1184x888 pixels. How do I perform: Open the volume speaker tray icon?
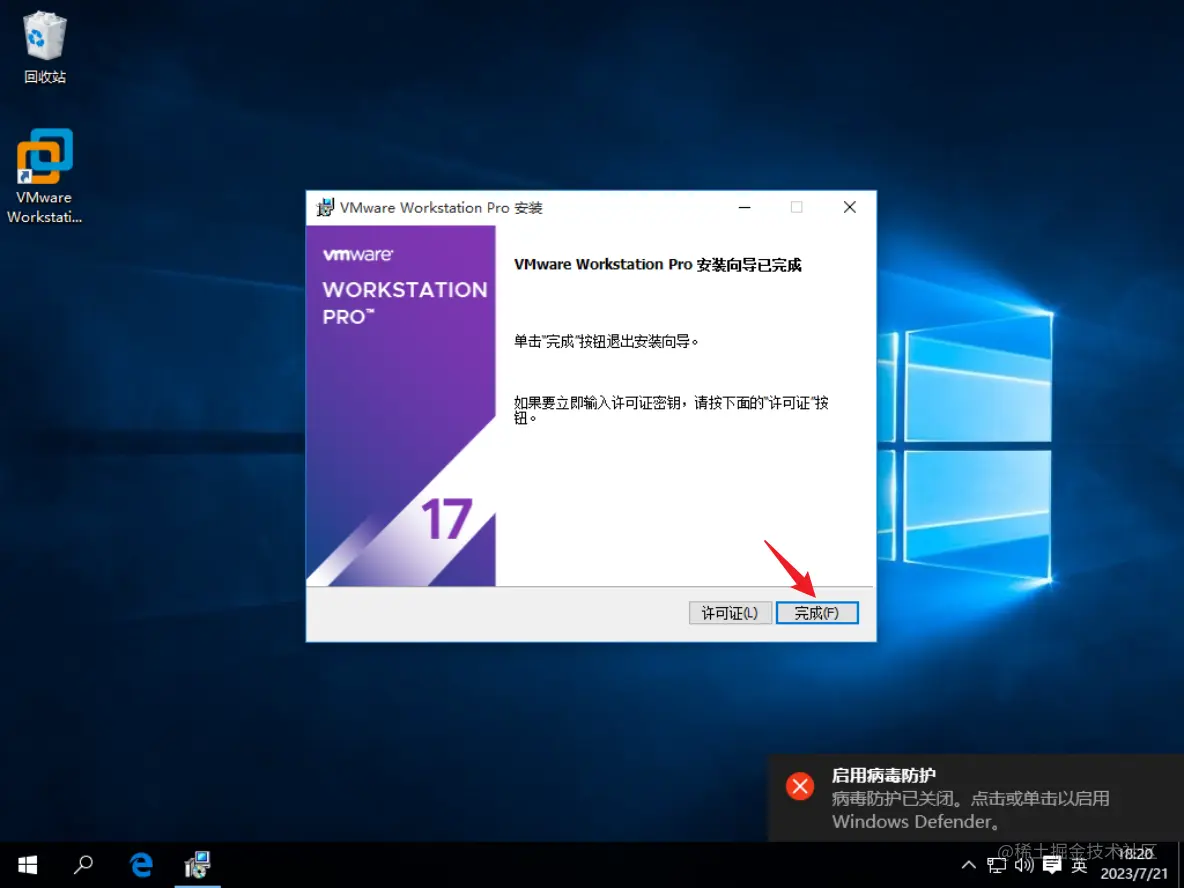pos(1024,865)
